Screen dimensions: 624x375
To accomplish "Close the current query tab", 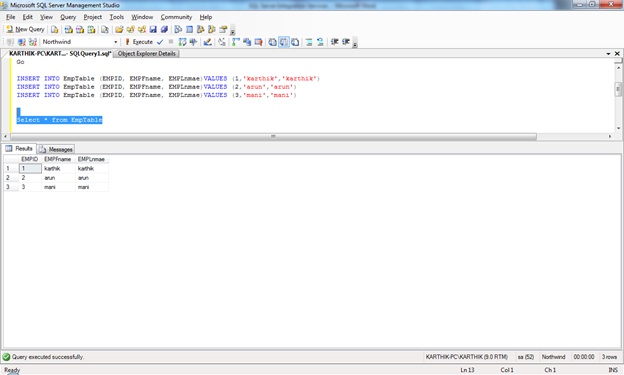I will coord(617,53).
